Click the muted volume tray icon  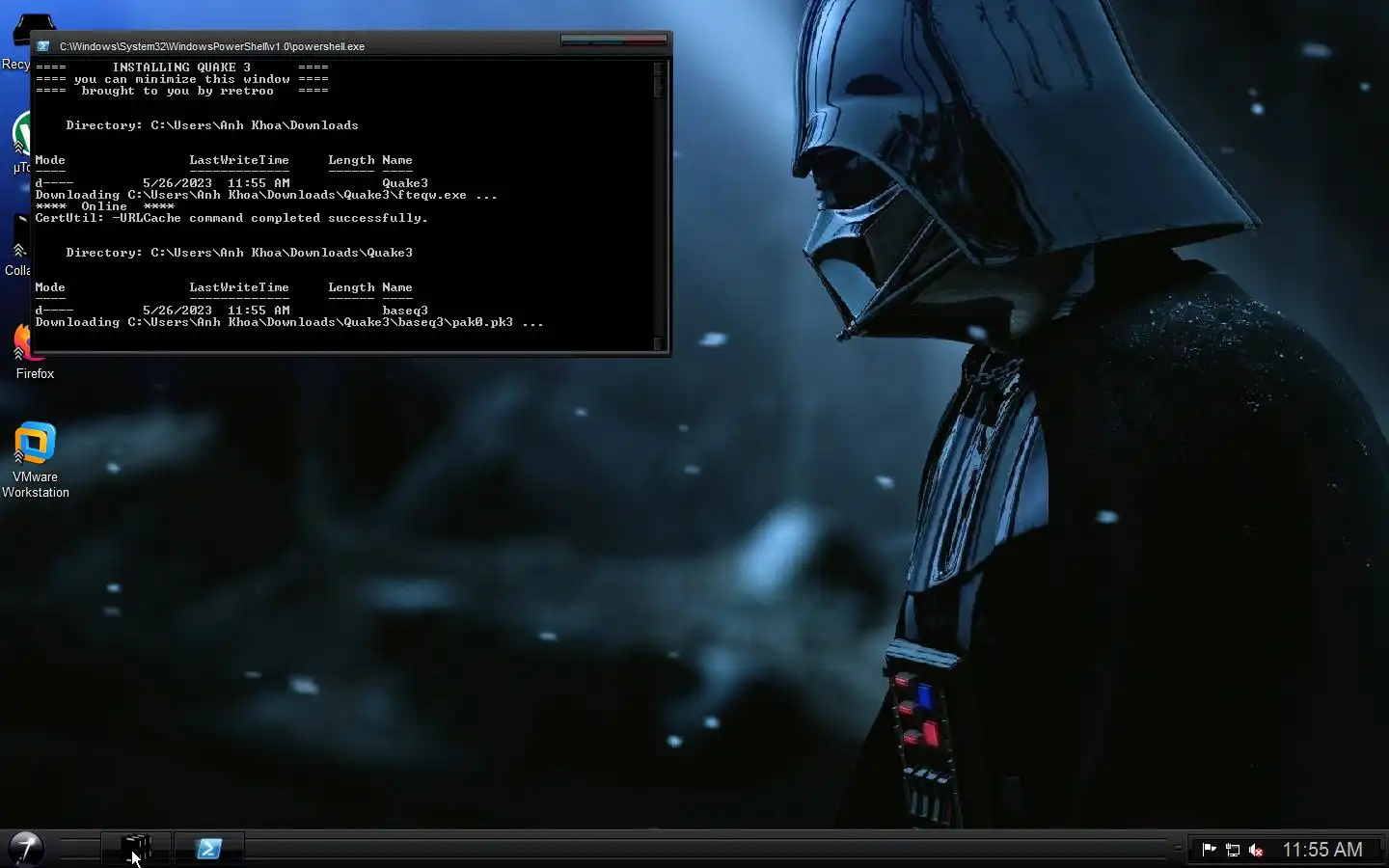coord(1256,850)
